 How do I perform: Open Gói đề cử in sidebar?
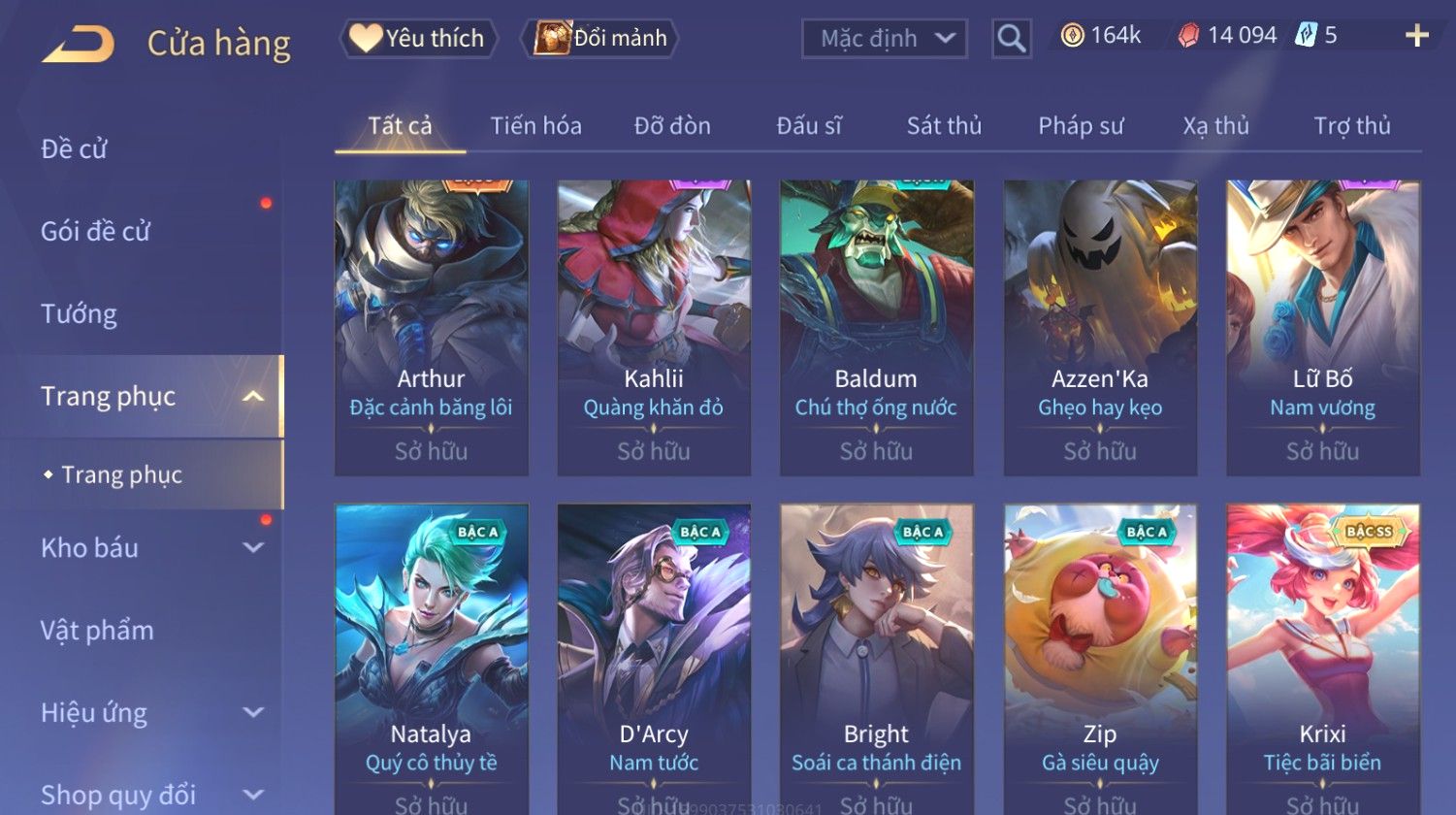[95, 232]
